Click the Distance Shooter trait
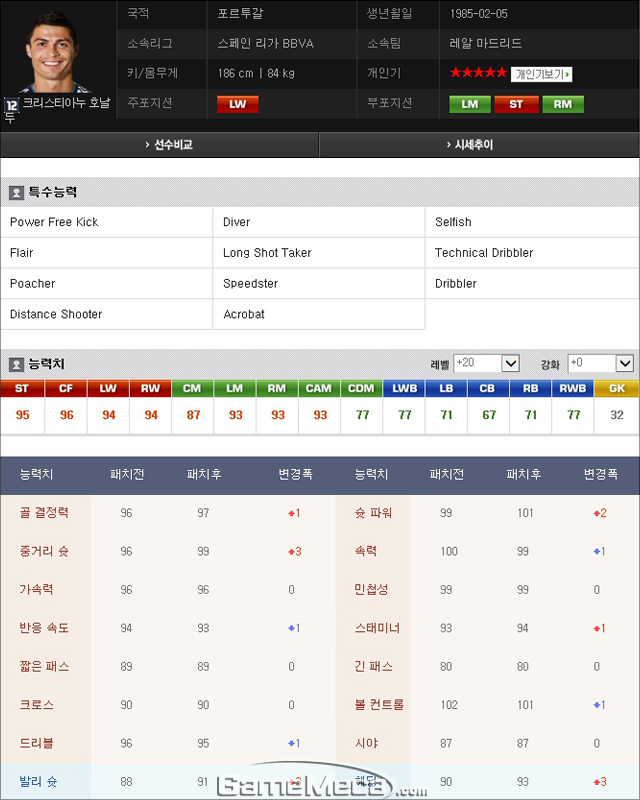The width and height of the screenshot is (640, 800). coord(56,314)
